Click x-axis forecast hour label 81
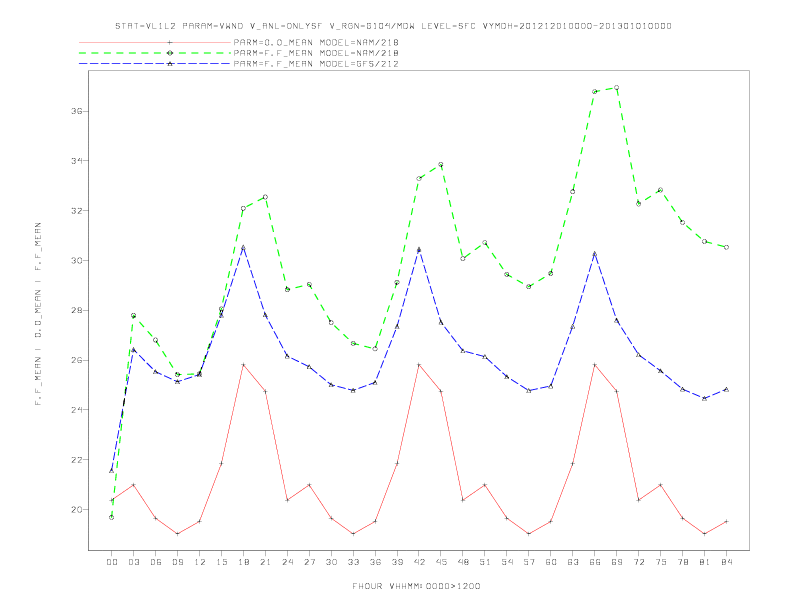Image resolution: width=792 pixels, height=612 pixels. (x=705, y=562)
